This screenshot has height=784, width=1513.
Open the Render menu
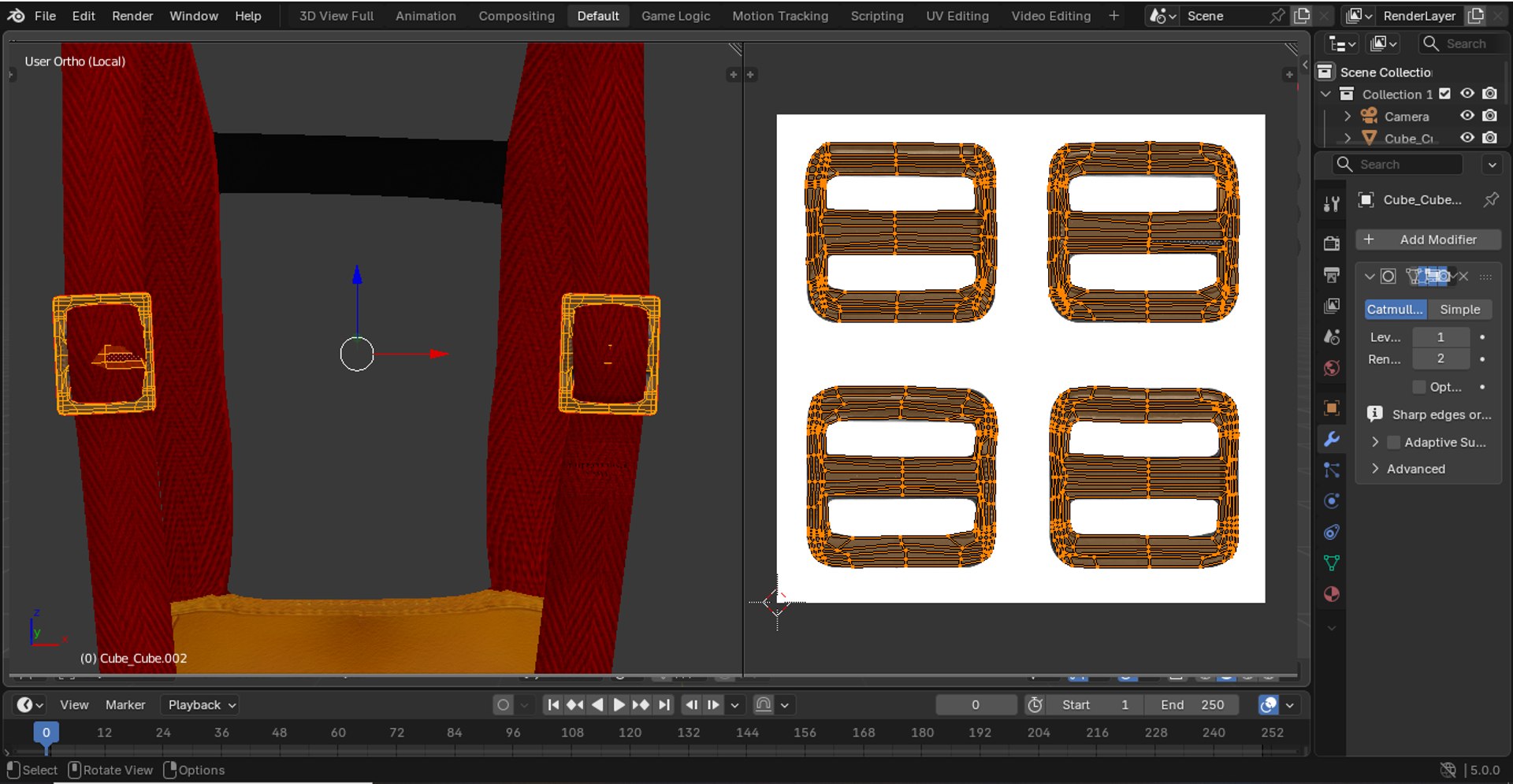(132, 16)
